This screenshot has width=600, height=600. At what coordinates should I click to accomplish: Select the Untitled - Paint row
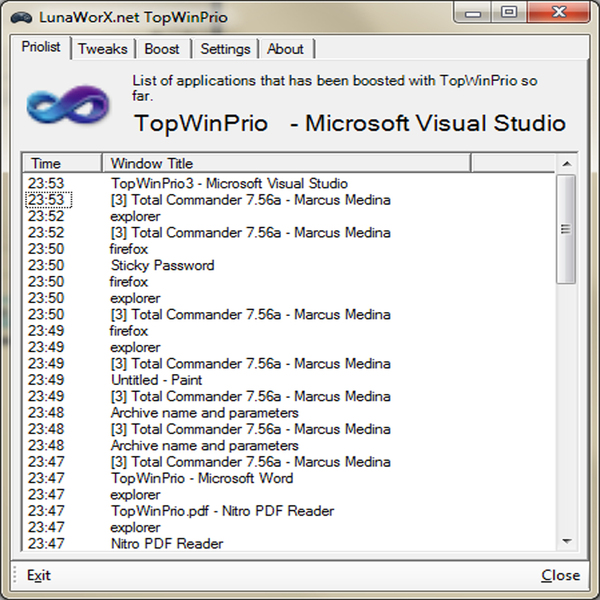[289, 380]
